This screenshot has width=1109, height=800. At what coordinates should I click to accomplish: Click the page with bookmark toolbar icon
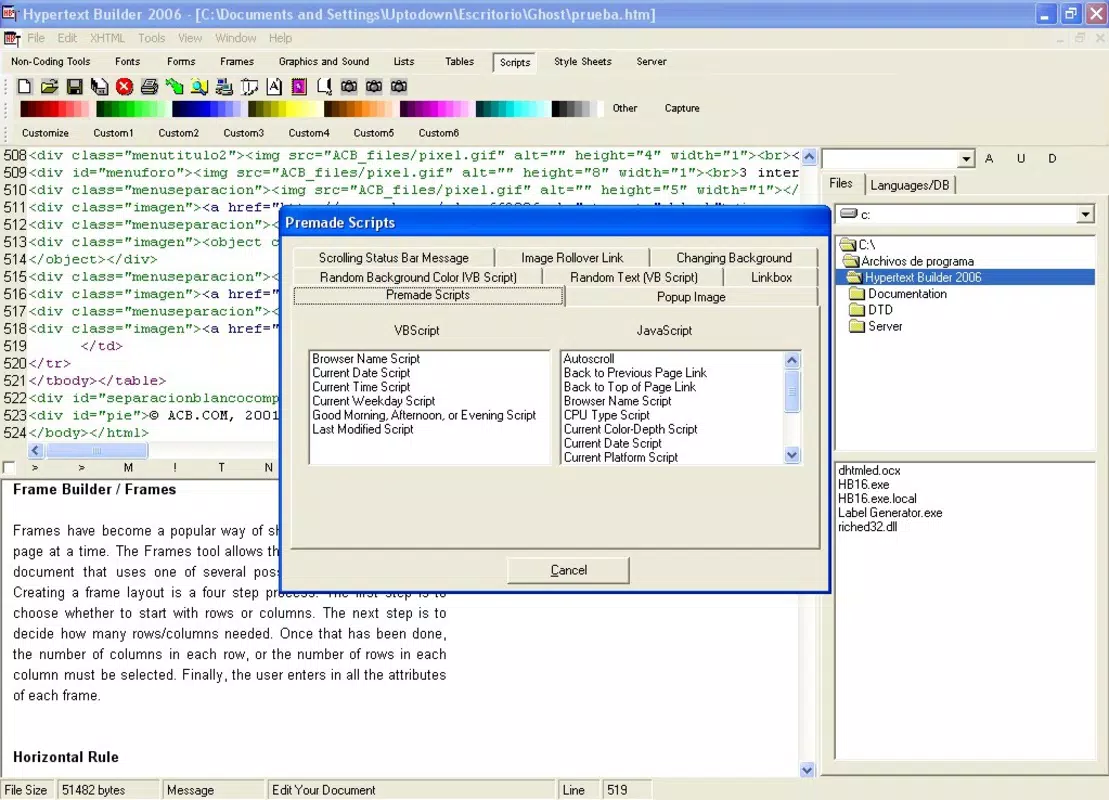324,86
